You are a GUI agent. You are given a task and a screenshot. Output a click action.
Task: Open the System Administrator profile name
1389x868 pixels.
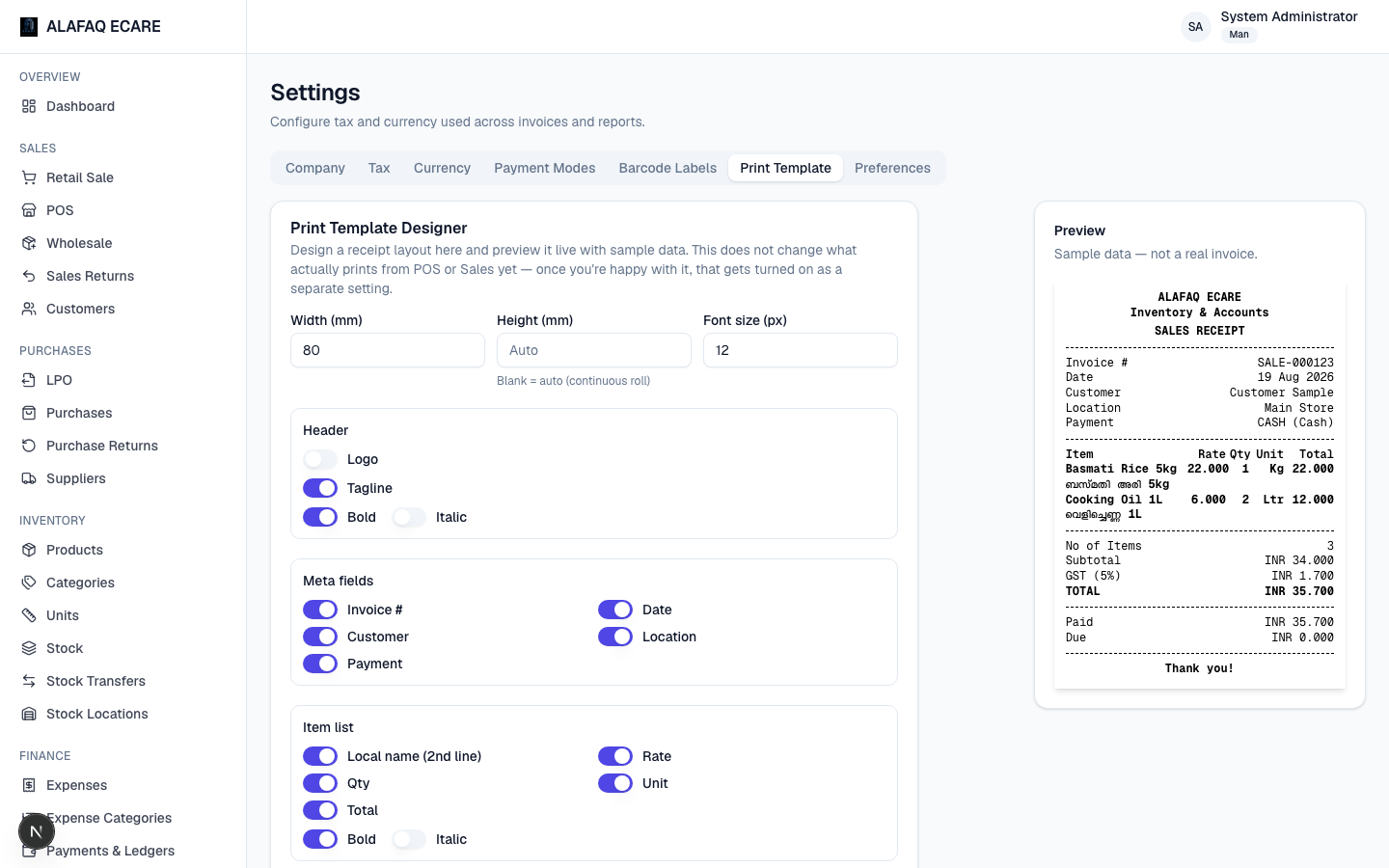coord(1289,16)
